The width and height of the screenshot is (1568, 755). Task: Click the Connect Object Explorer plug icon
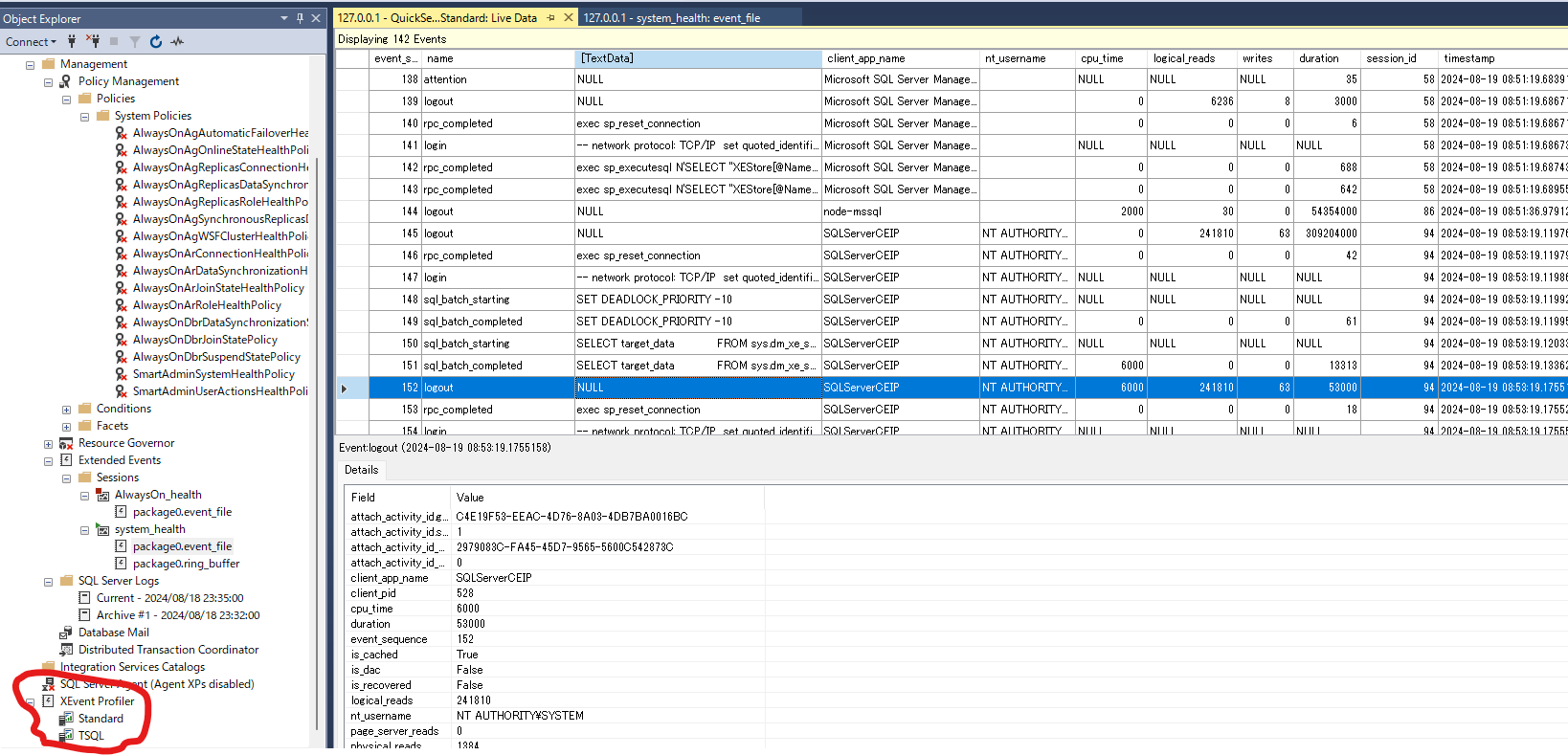(x=72, y=41)
